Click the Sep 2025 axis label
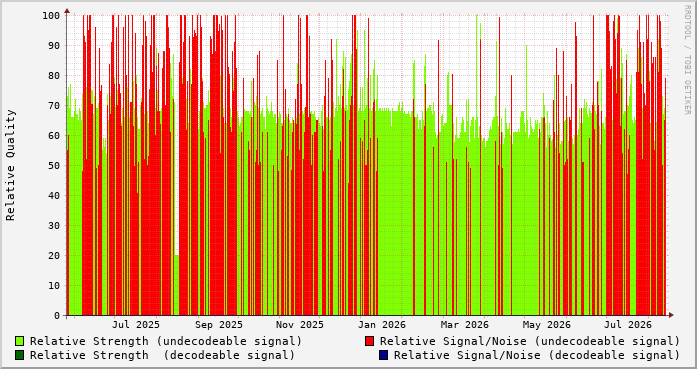 point(219,325)
